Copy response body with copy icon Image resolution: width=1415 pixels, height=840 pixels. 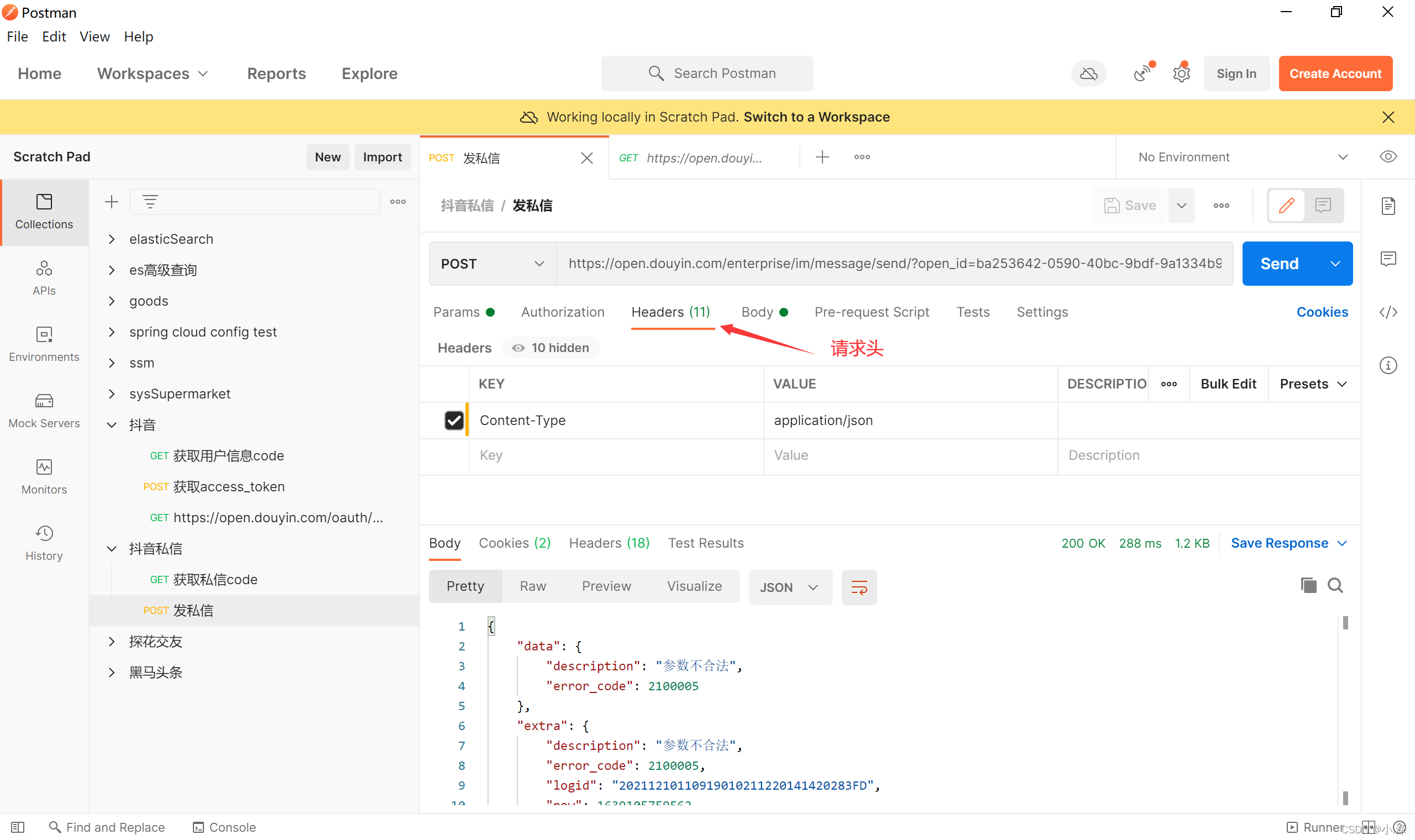(x=1308, y=585)
